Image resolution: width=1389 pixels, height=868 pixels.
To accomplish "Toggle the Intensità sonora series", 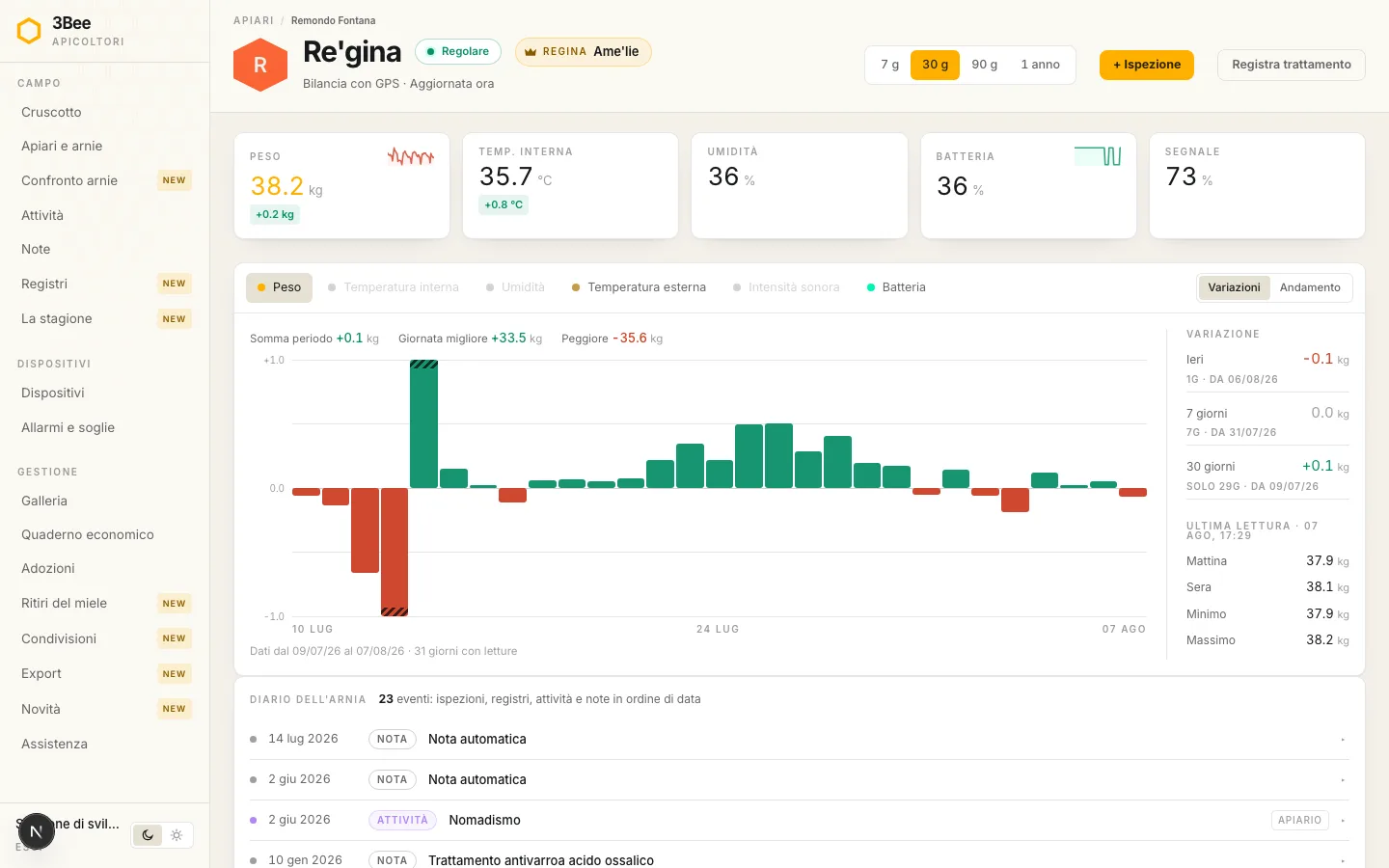I will pyautogui.click(x=786, y=287).
